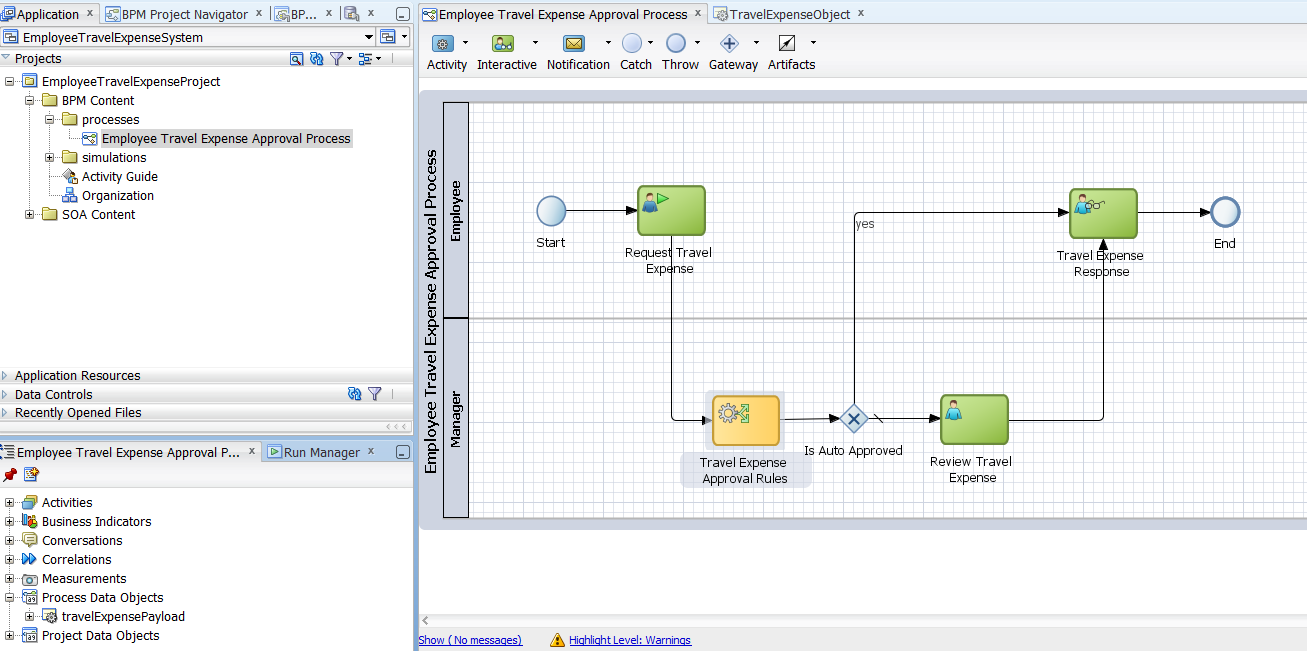Viewport: 1307px width, 651px height.
Task: Select the Activity palette icon
Action: pos(443,43)
